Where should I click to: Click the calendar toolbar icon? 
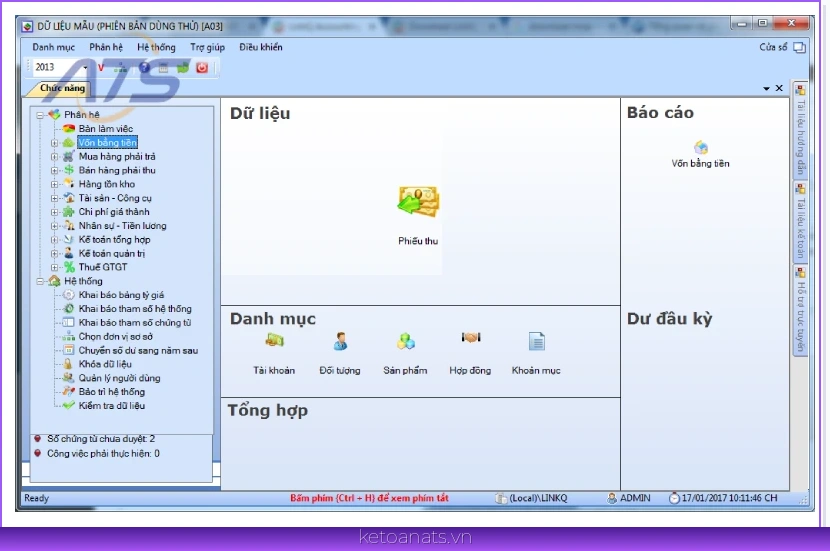[x=164, y=67]
